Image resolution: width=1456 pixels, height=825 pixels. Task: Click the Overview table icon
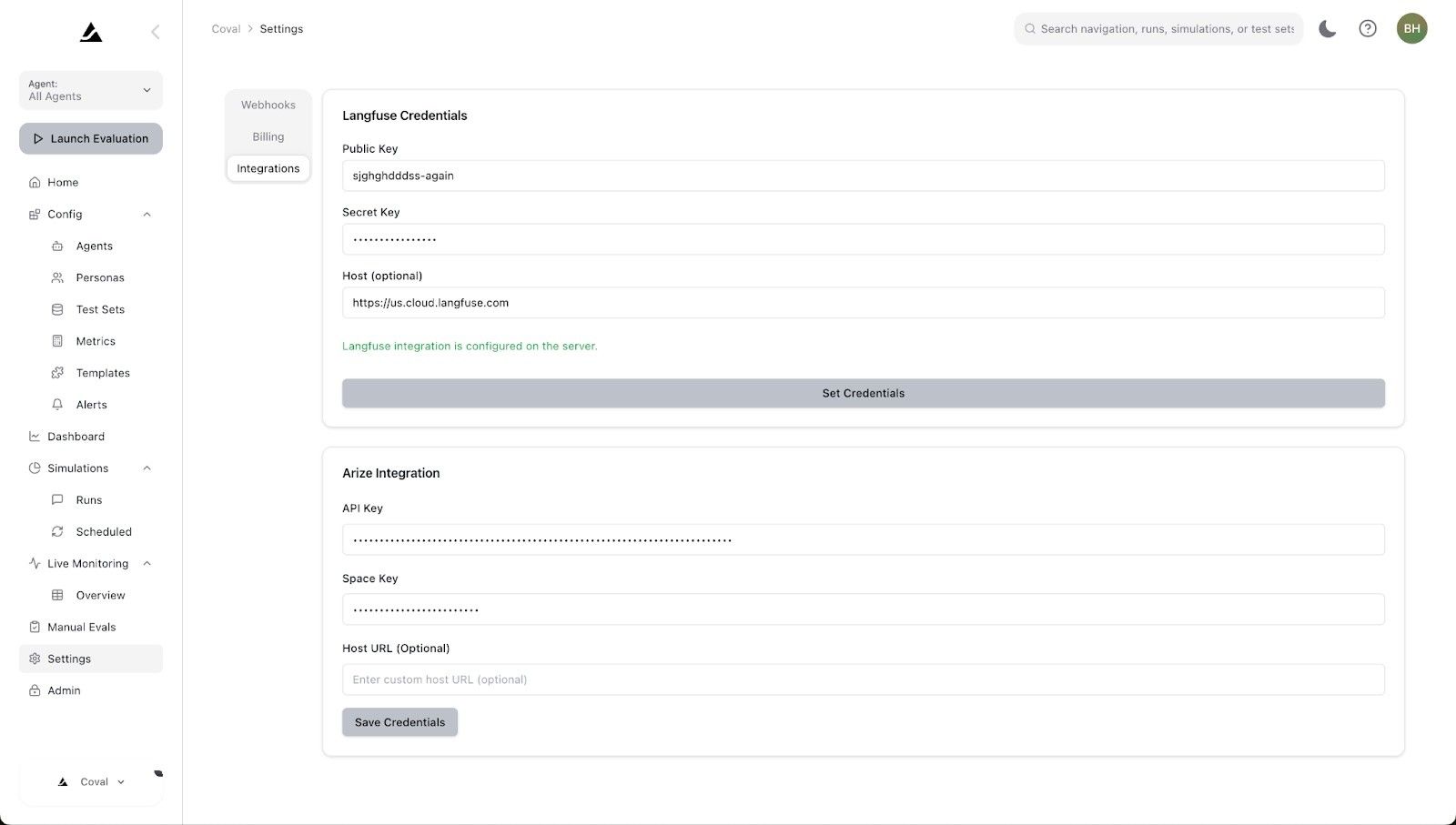(57, 596)
